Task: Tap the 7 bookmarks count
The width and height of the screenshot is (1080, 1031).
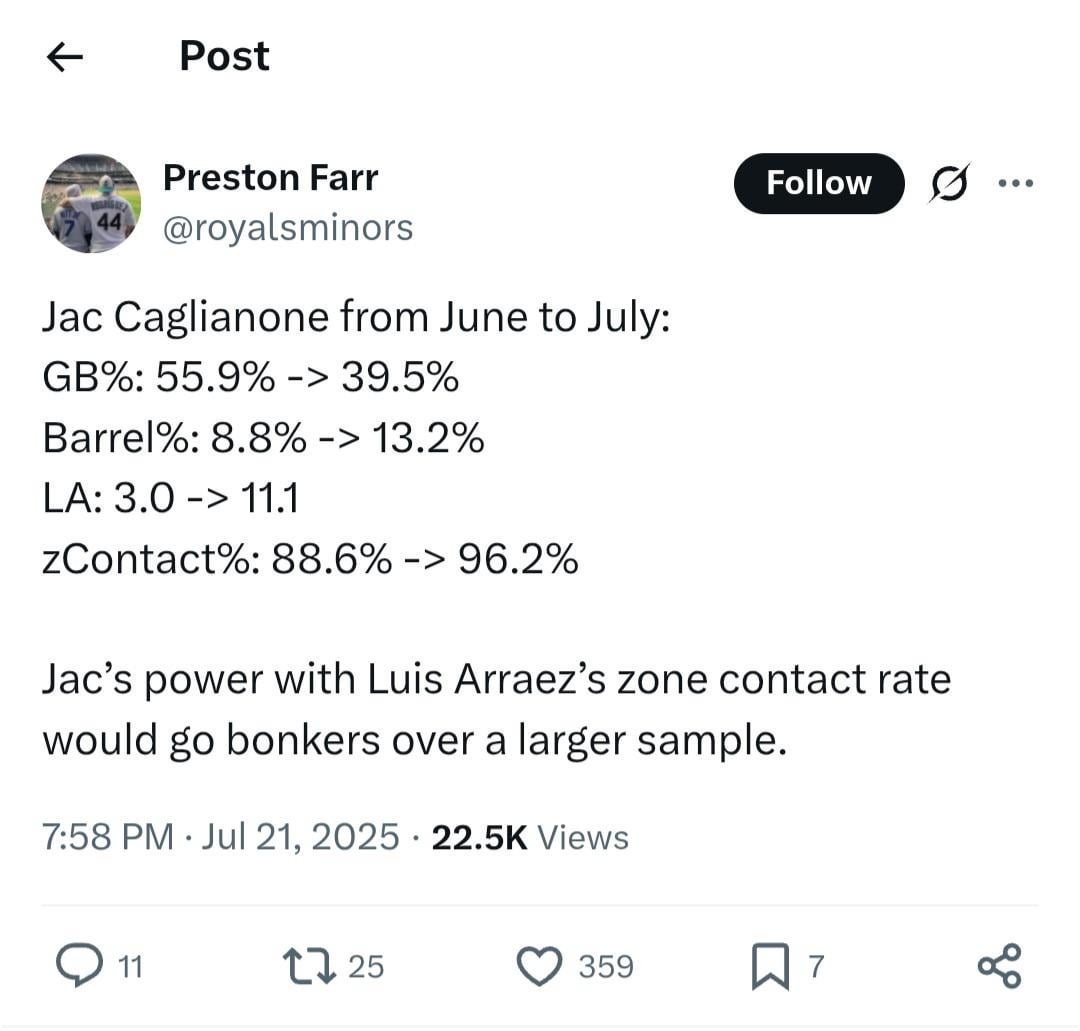Action: (815, 967)
